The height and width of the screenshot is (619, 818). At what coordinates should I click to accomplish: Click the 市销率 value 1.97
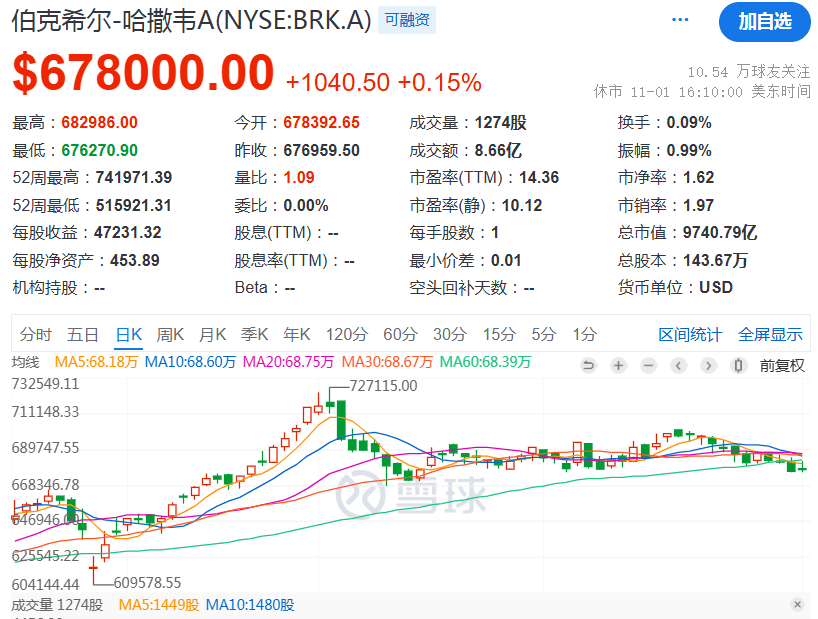point(699,205)
